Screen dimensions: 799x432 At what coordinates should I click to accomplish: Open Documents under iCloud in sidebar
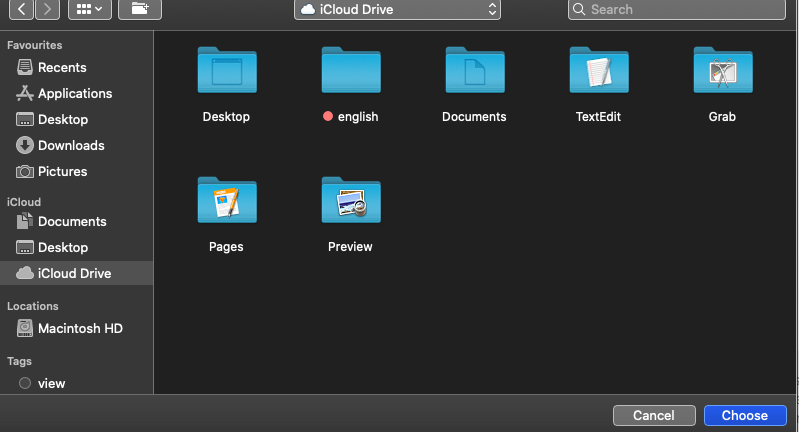[x=76, y=221]
